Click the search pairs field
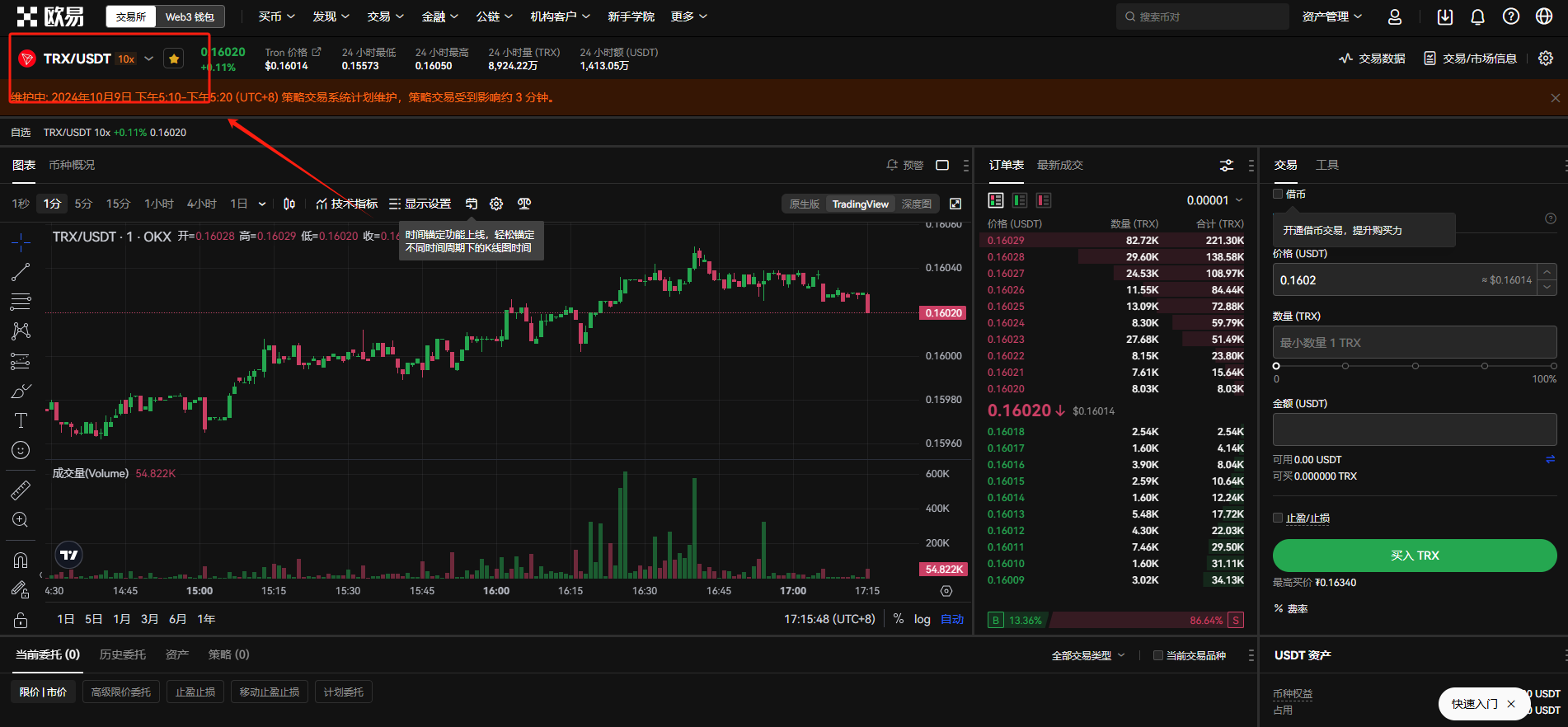Image resolution: width=1568 pixels, height=727 pixels. [x=1203, y=16]
